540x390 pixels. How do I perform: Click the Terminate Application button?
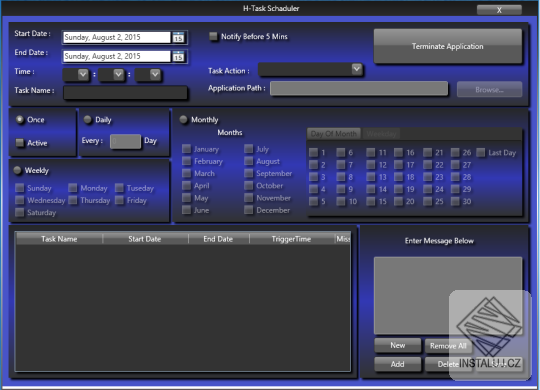coord(448,46)
